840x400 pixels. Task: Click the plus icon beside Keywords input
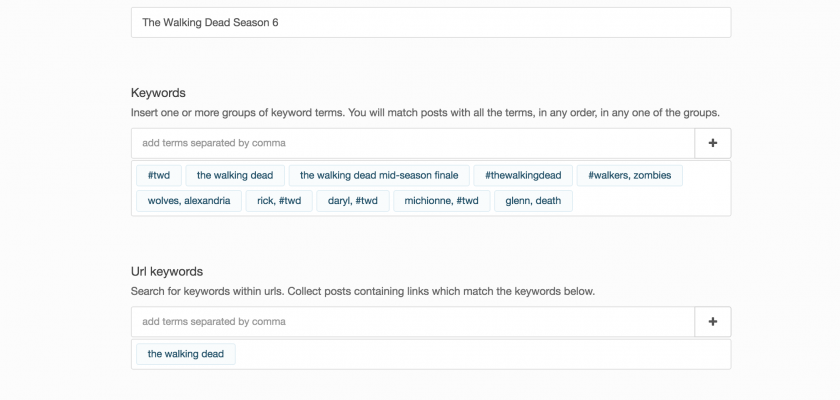tap(713, 143)
